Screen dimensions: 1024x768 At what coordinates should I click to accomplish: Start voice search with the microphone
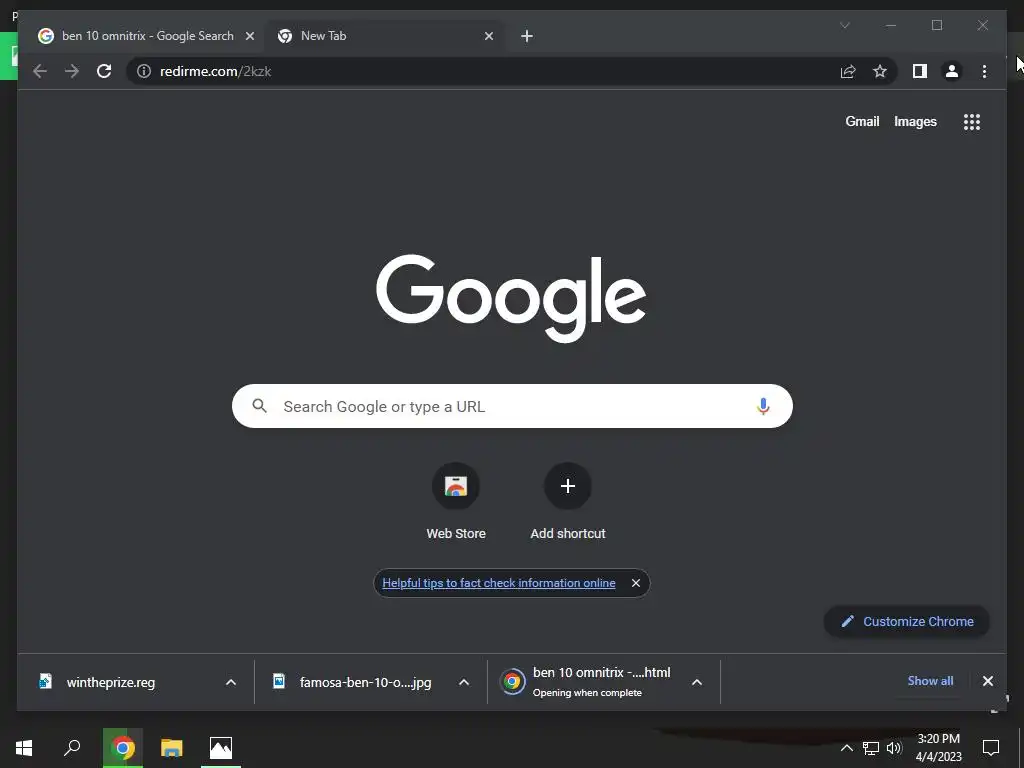pyautogui.click(x=763, y=406)
